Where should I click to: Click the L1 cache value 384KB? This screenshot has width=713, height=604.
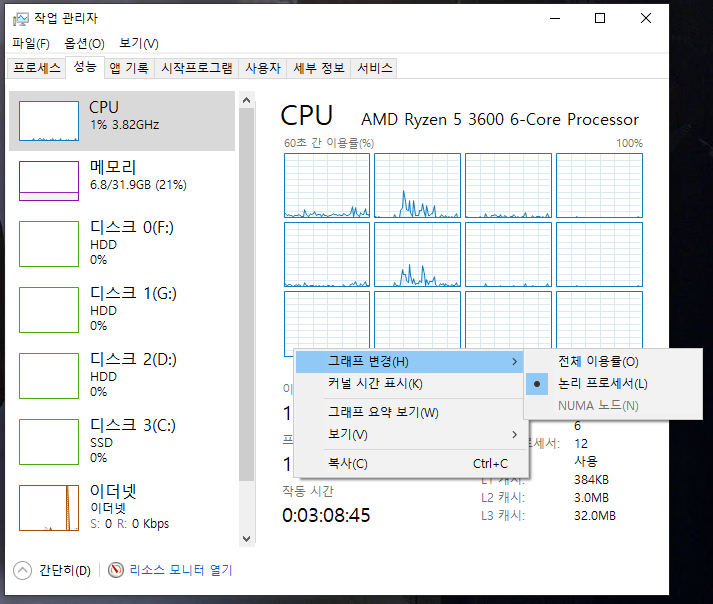point(591,480)
